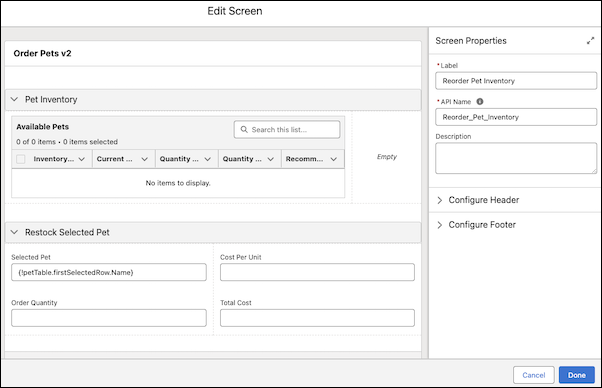Open the first Quantity column dropdown arrow
Screen dimensions: 602x388
[x=207, y=159]
